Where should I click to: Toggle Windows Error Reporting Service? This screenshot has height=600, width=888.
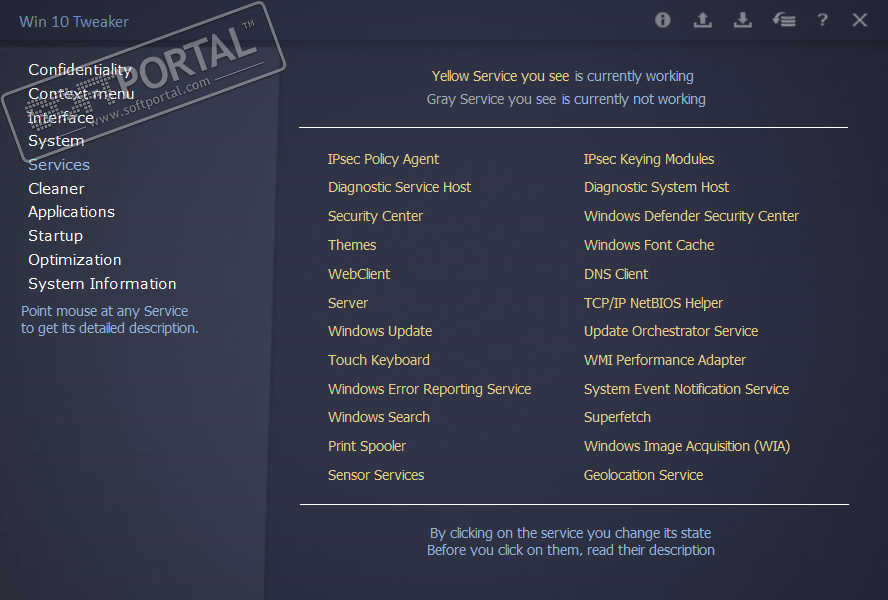tap(429, 389)
